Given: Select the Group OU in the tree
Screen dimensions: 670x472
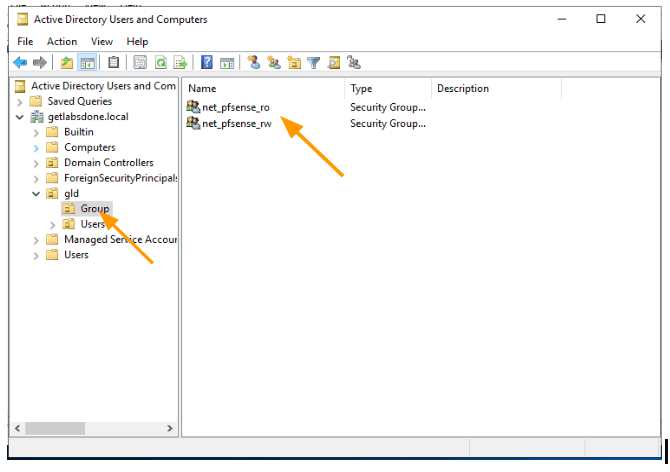Looking at the screenshot, I should click(95, 208).
